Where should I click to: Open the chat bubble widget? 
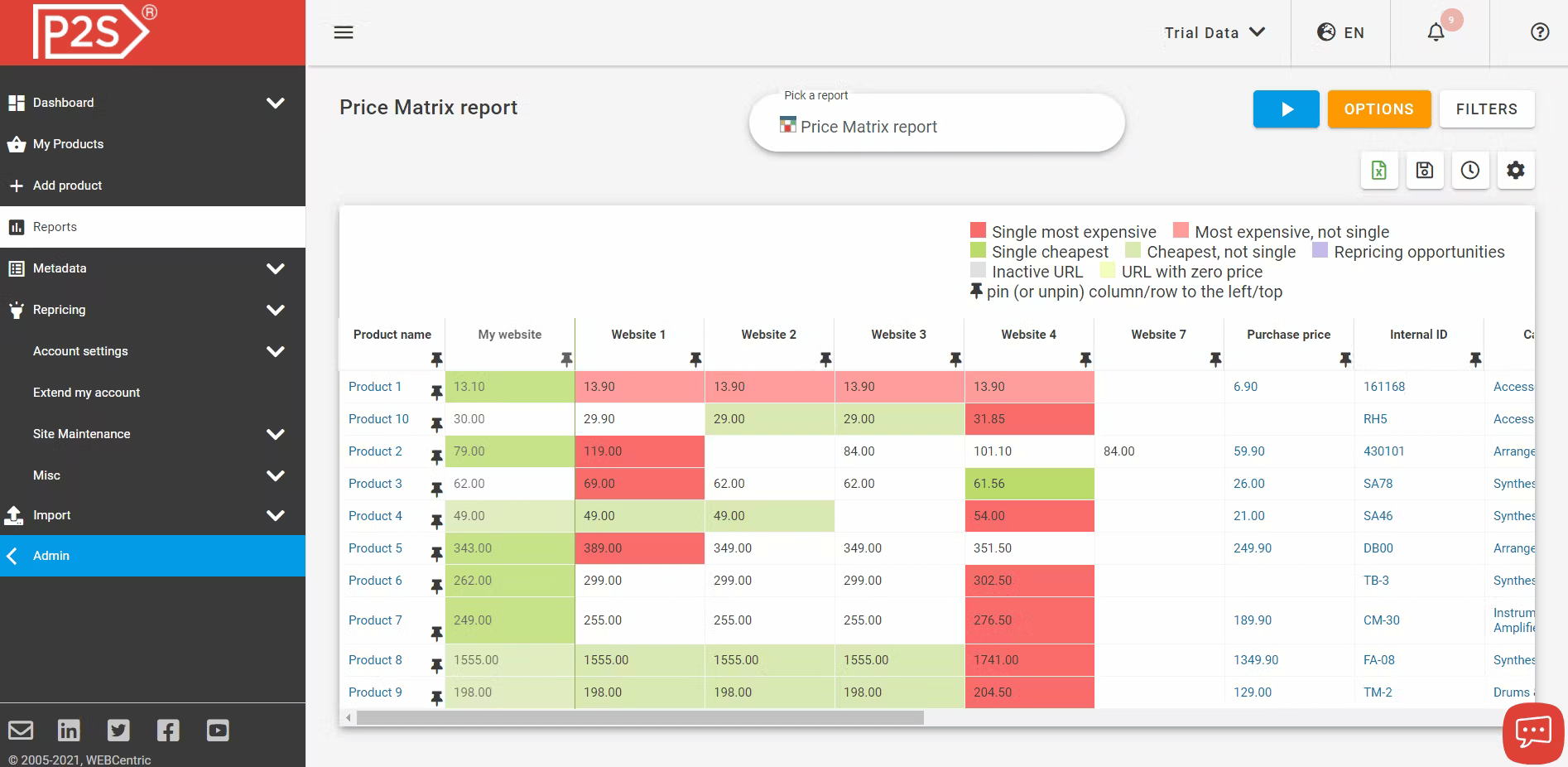(1532, 731)
